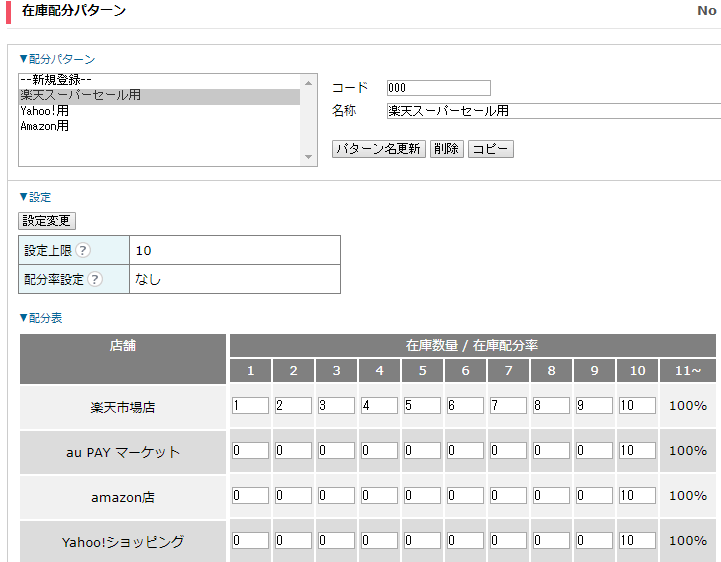
Task: Click 楽天市場店 quantity 5 input field
Action: [x=422, y=406]
